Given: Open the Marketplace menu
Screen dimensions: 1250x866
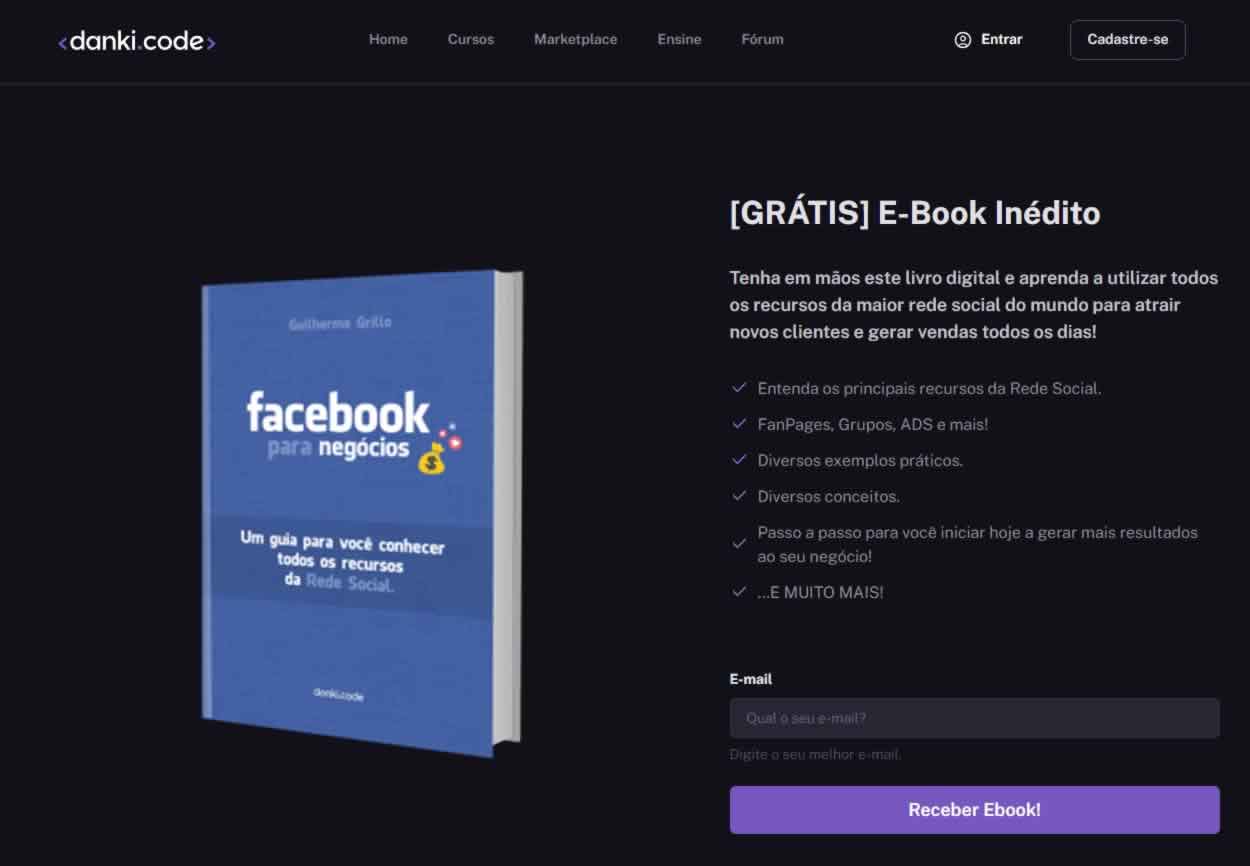Looking at the screenshot, I should (x=575, y=40).
